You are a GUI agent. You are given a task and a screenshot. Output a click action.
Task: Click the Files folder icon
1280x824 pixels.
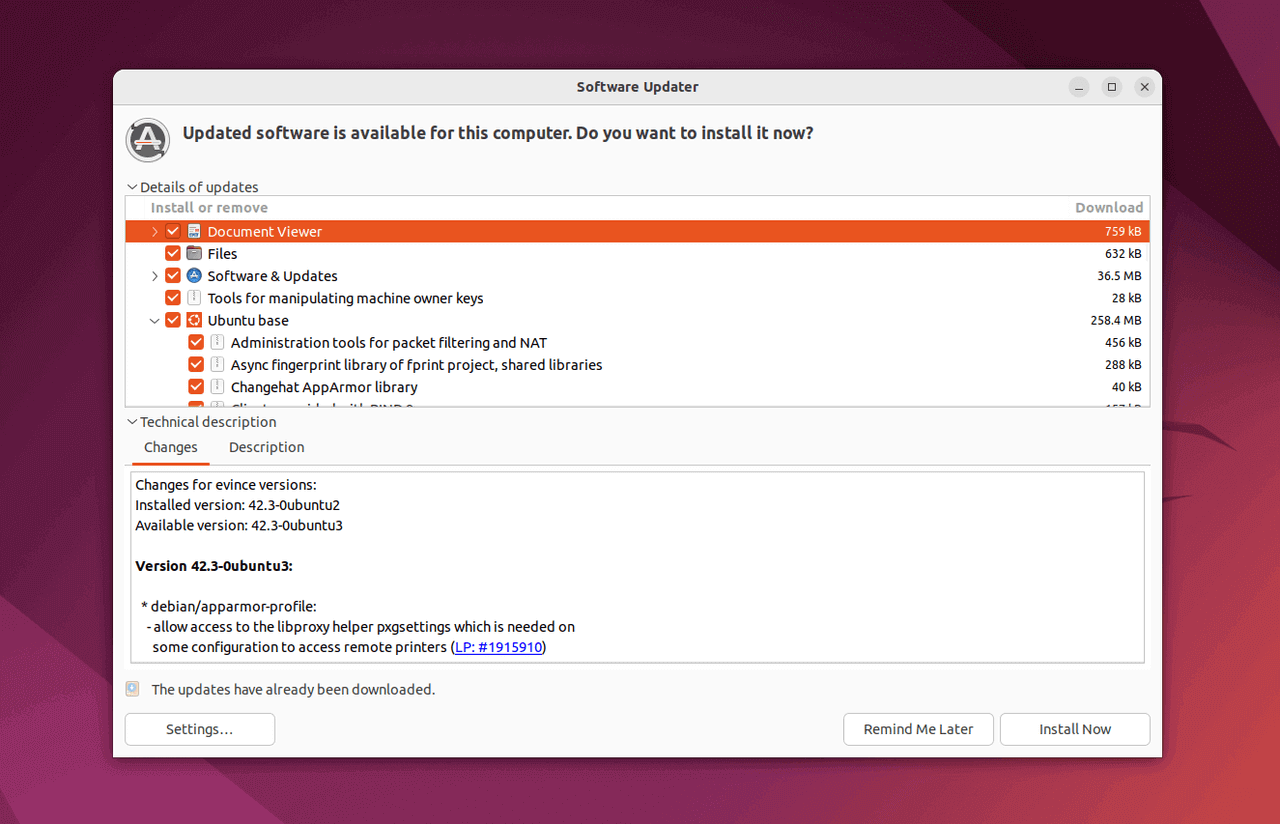tap(194, 254)
